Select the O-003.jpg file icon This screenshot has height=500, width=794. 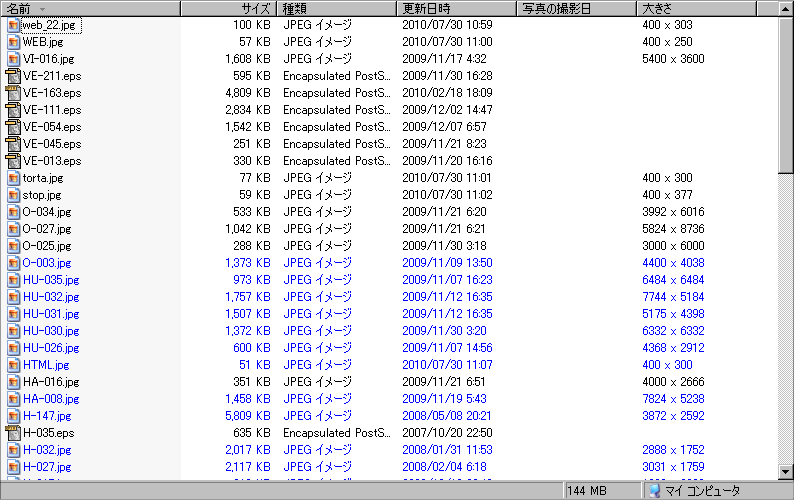coord(14,263)
